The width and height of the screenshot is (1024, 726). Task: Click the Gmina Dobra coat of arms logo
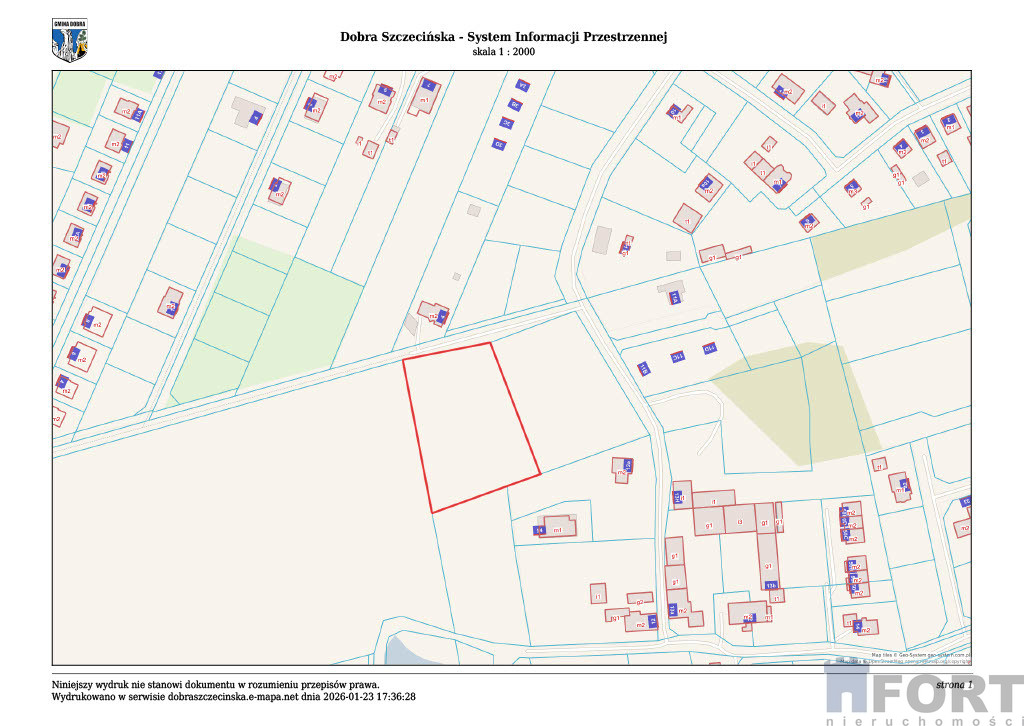click(x=69, y=40)
